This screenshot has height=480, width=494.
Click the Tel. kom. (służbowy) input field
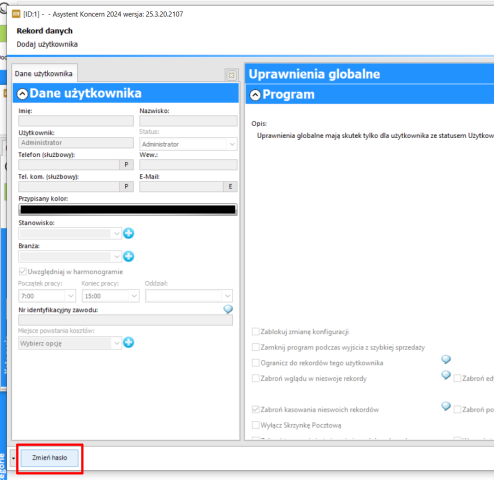pos(69,186)
